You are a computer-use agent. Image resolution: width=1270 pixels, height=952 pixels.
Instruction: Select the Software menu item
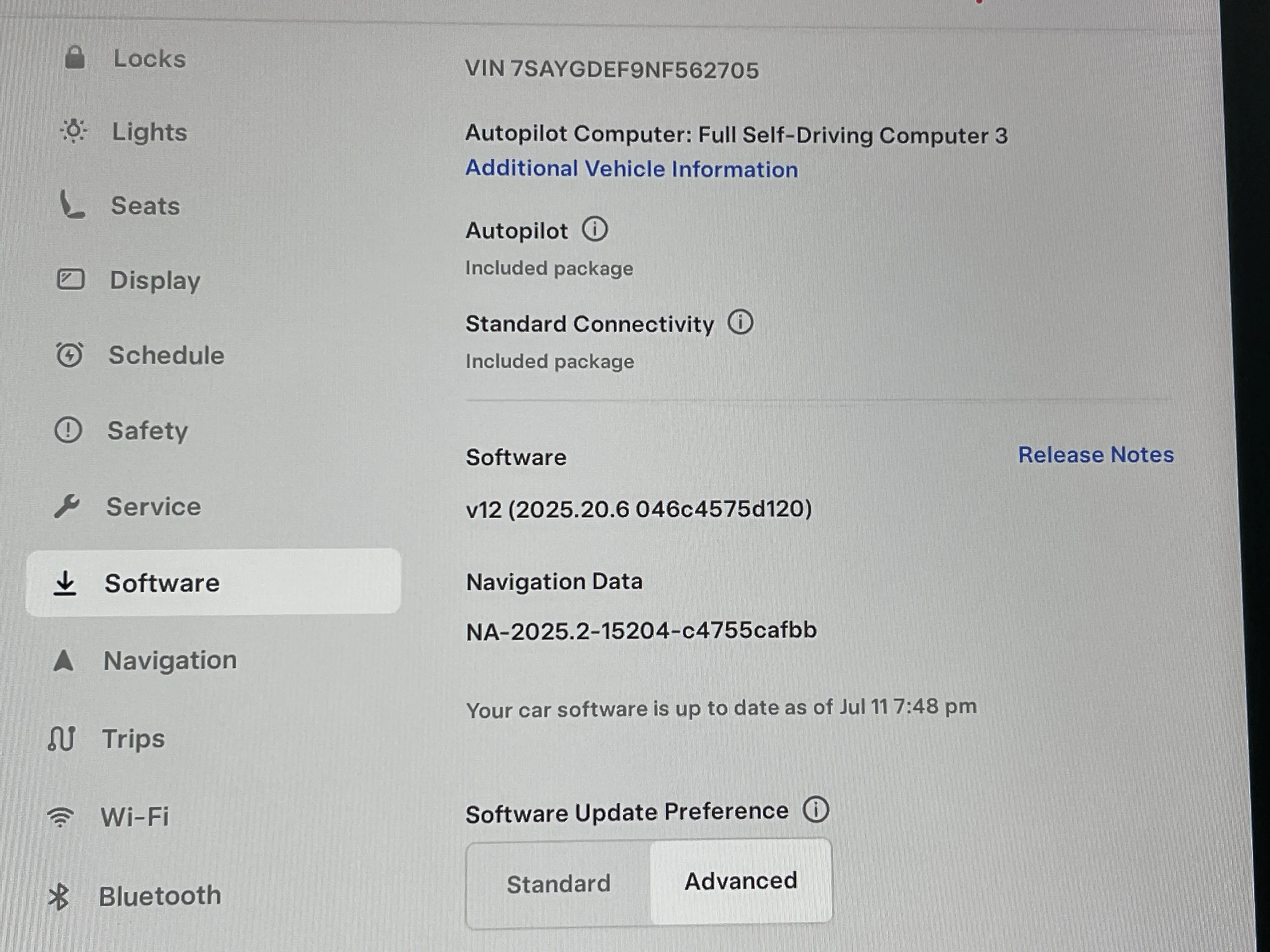[213, 582]
